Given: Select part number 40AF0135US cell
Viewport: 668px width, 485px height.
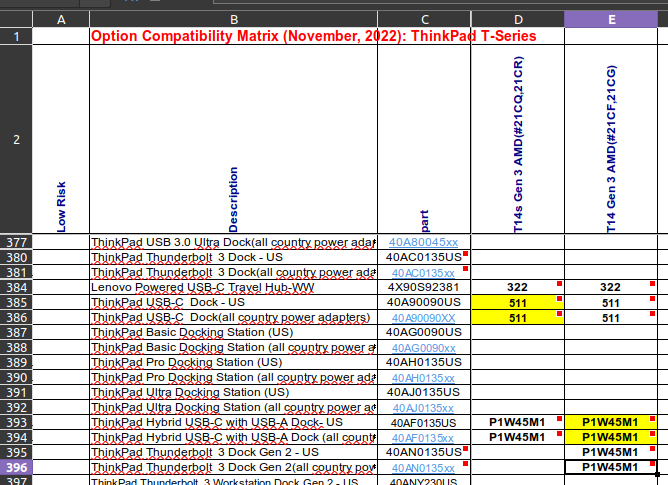Looking at the screenshot, I should coord(424,422).
